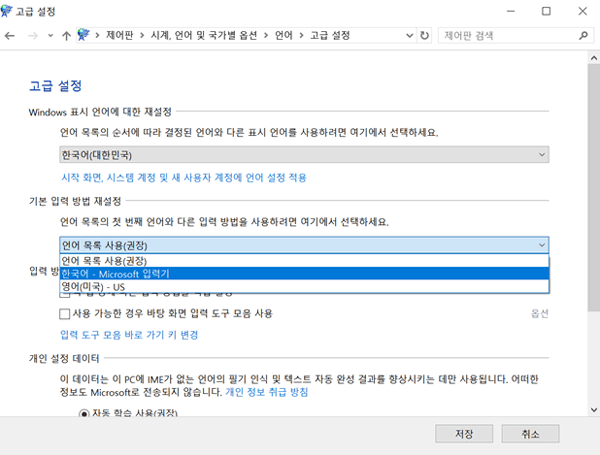Click the scrollbar down arrow

(x=594, y=410)
